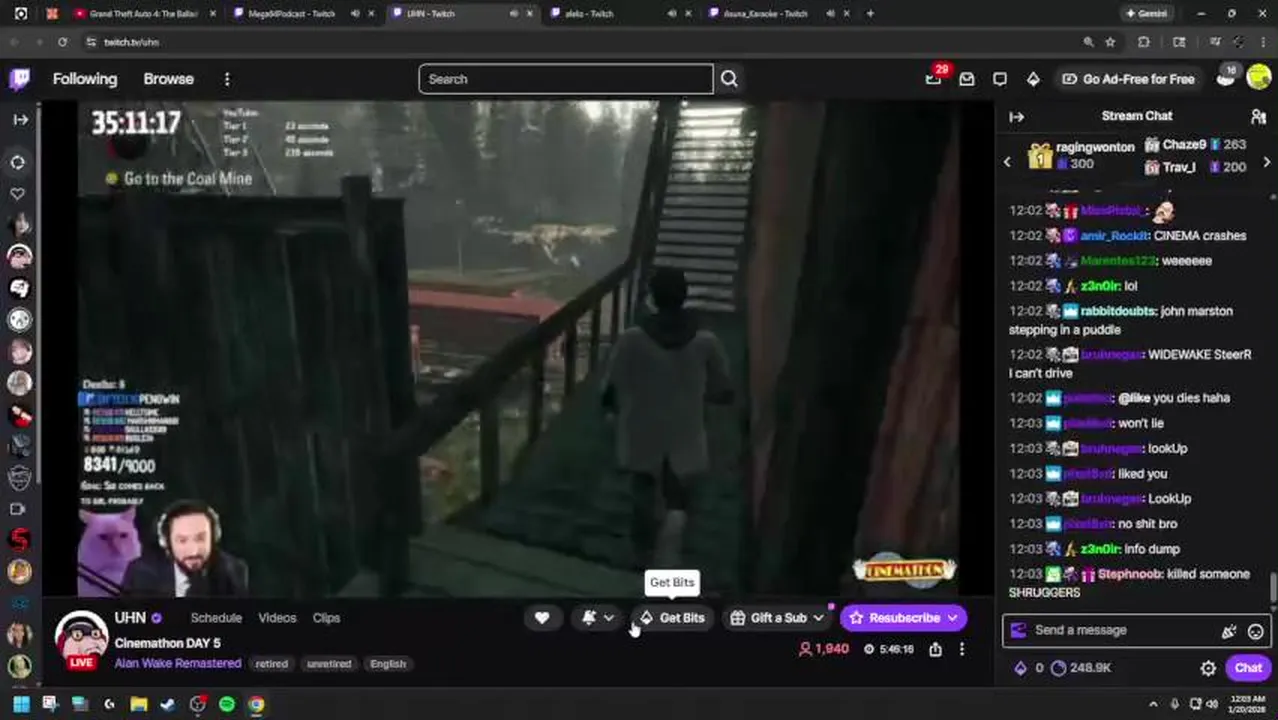Open channel points 248.9K balance
Image resolution: width=1278 pixels, height=720 pixels.
point(1081,668)
